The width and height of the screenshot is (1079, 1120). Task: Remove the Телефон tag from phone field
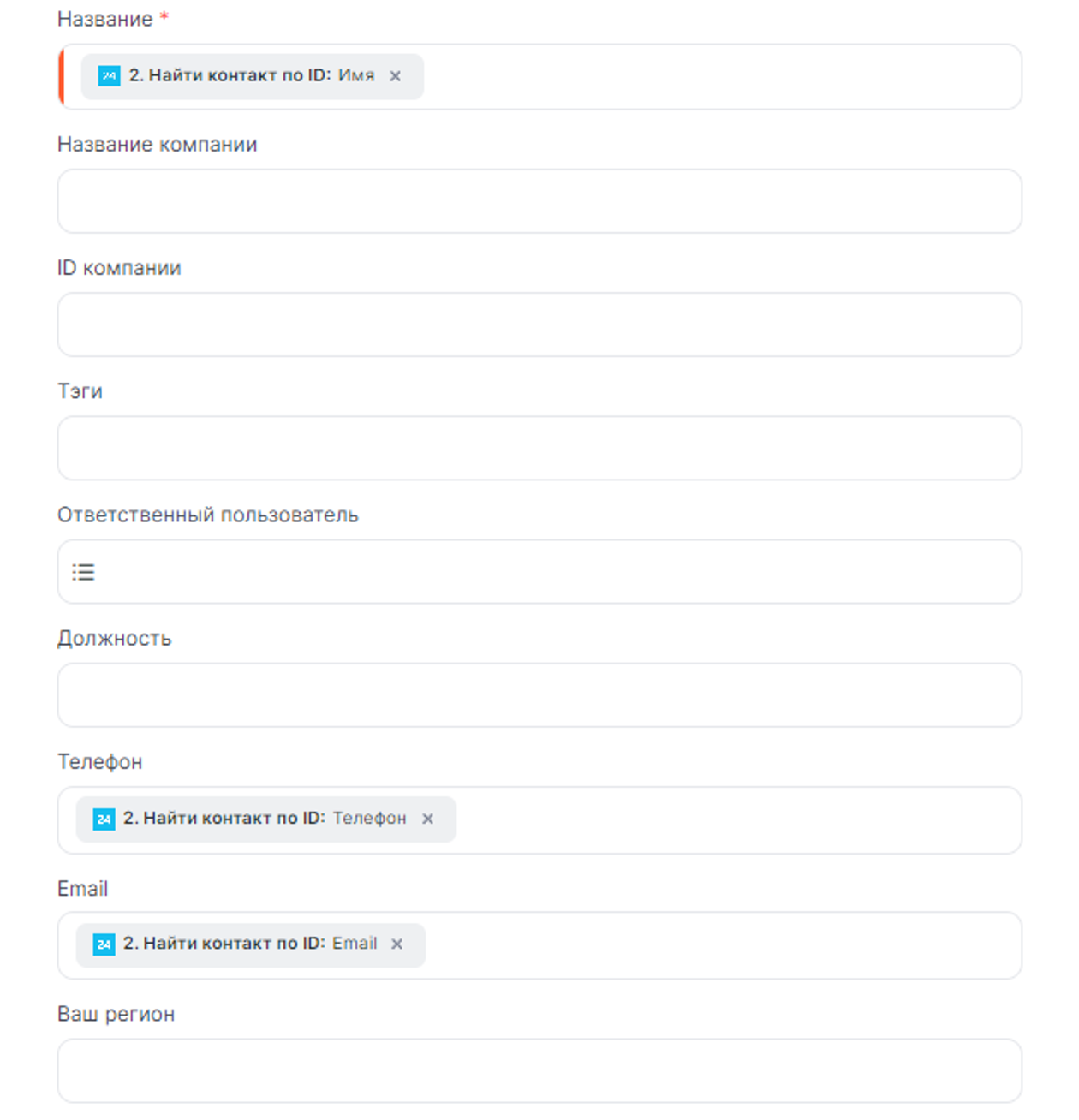[x=427, y=819]
